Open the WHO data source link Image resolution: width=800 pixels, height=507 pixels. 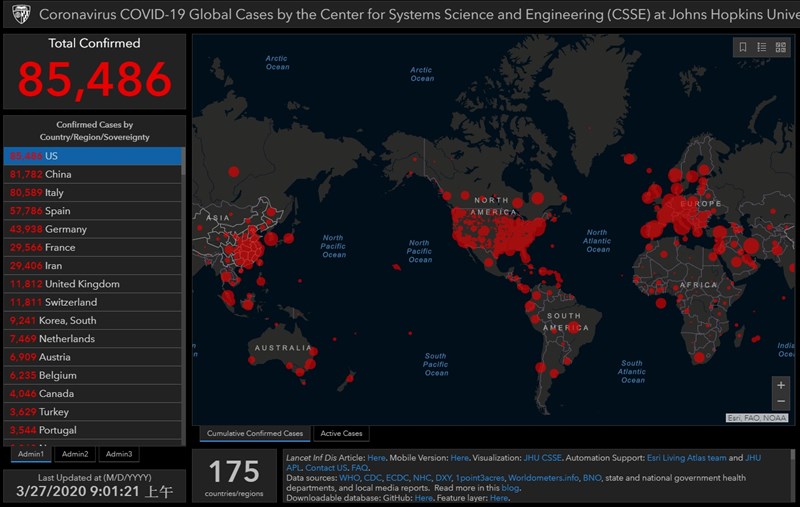click(349, 478)
